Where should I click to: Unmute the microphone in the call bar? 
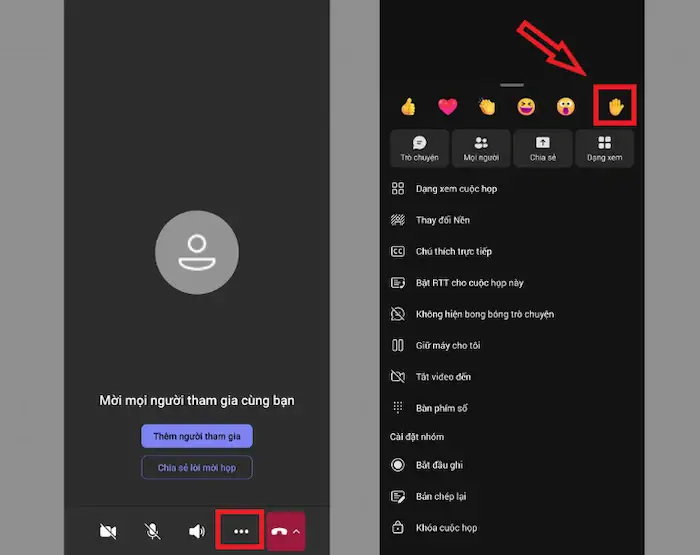(x=153, y=532)
